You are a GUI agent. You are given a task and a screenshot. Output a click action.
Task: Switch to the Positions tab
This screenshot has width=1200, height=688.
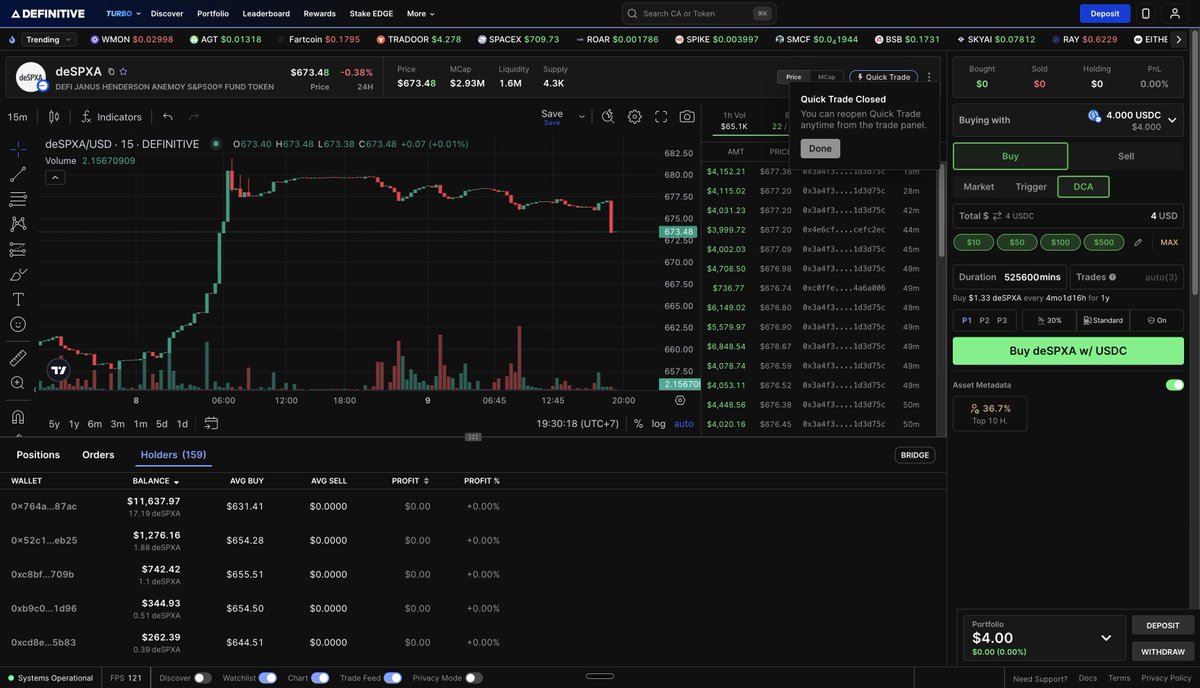pos(38,455)
